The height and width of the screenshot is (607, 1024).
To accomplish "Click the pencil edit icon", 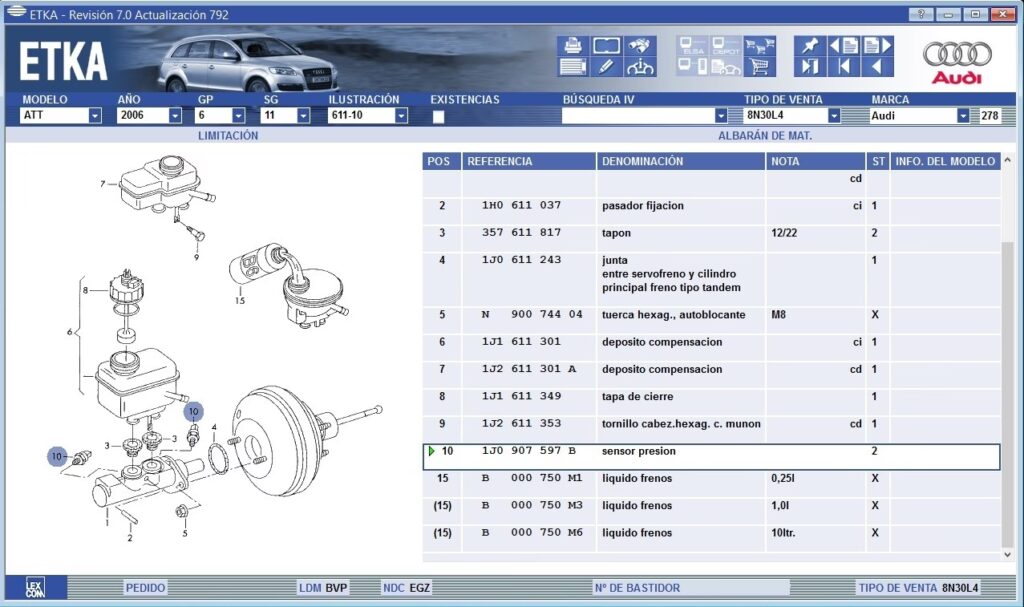I will click(x=606, y=67).
